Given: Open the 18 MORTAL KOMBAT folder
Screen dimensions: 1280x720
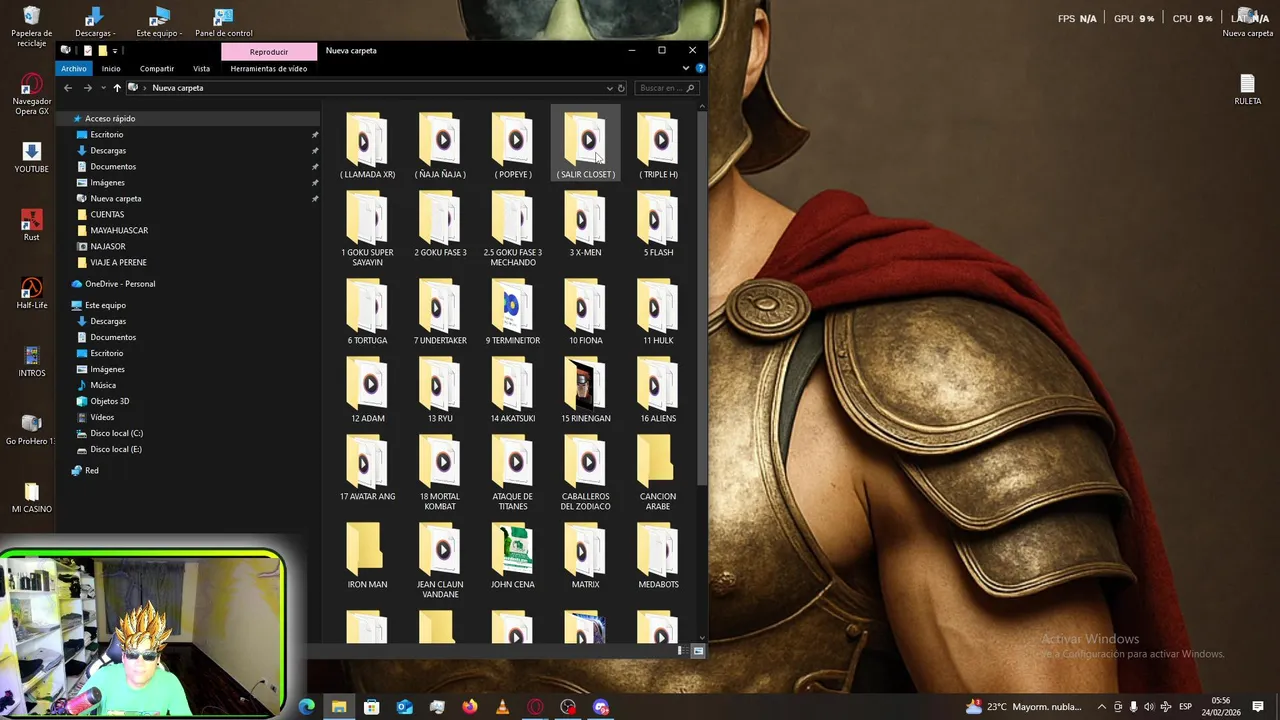Looking at the screenshot, I should (440, 473).
